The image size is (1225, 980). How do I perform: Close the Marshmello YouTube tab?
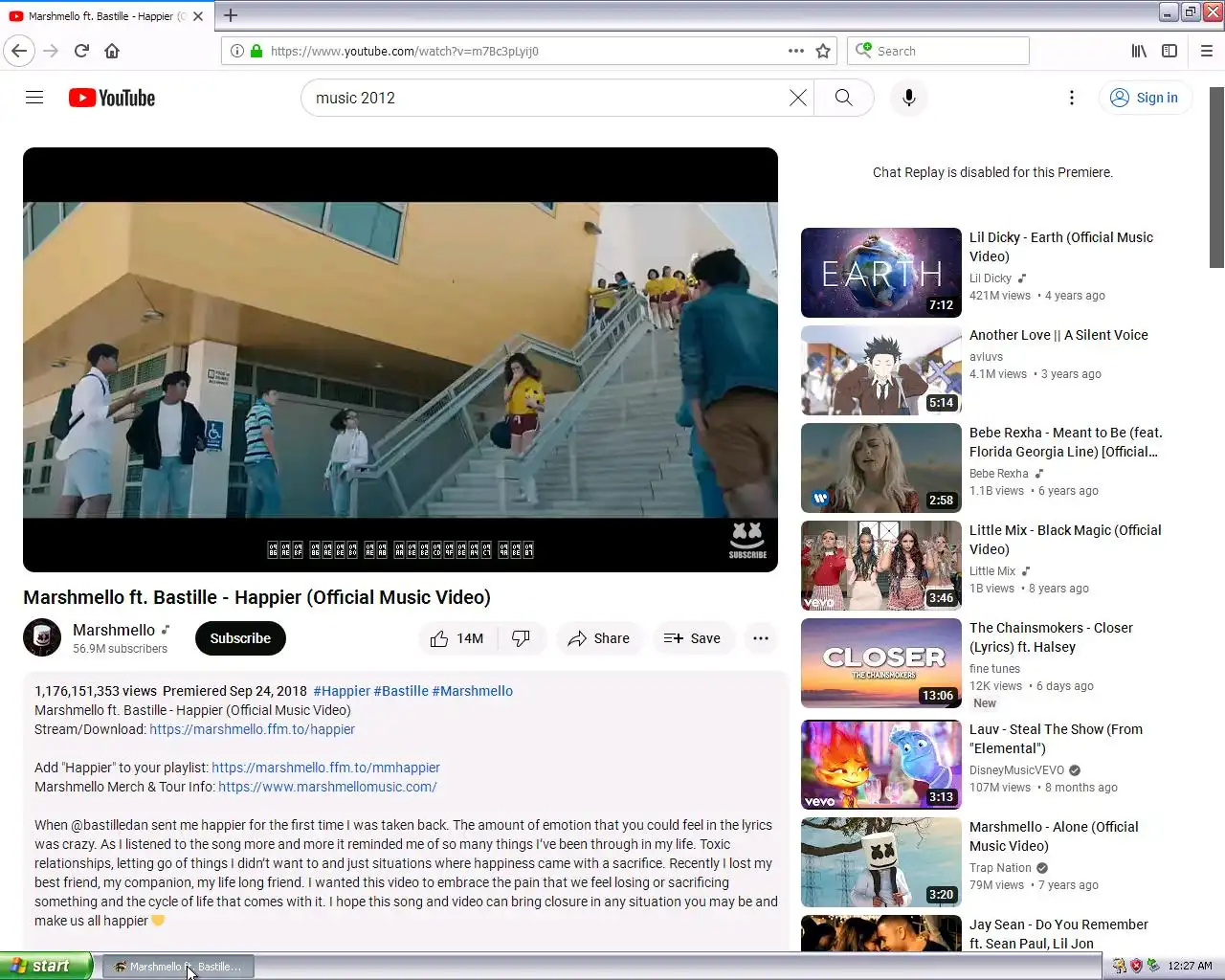click(x=198, y=16)
